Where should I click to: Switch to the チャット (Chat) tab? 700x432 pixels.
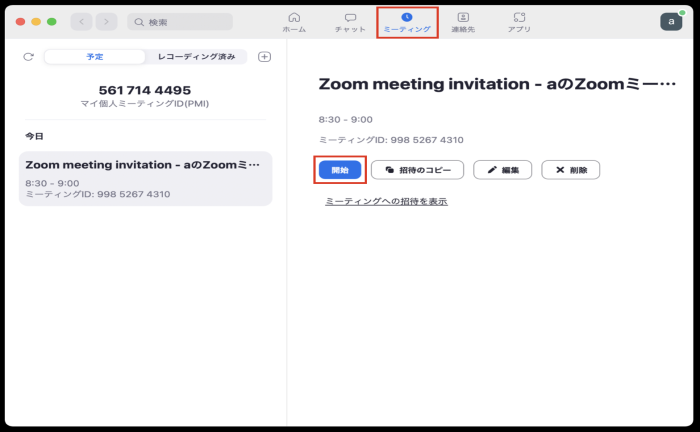click(350, 22)
